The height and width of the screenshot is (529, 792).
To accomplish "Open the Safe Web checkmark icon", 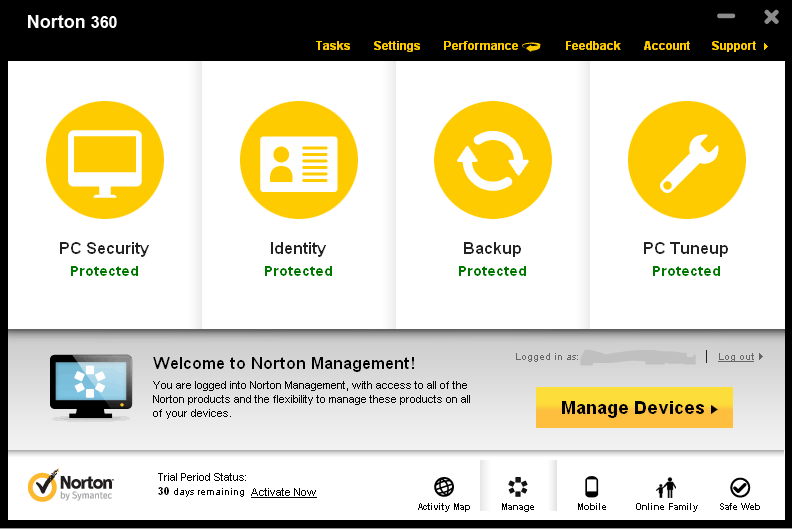I will click(740, 488).
